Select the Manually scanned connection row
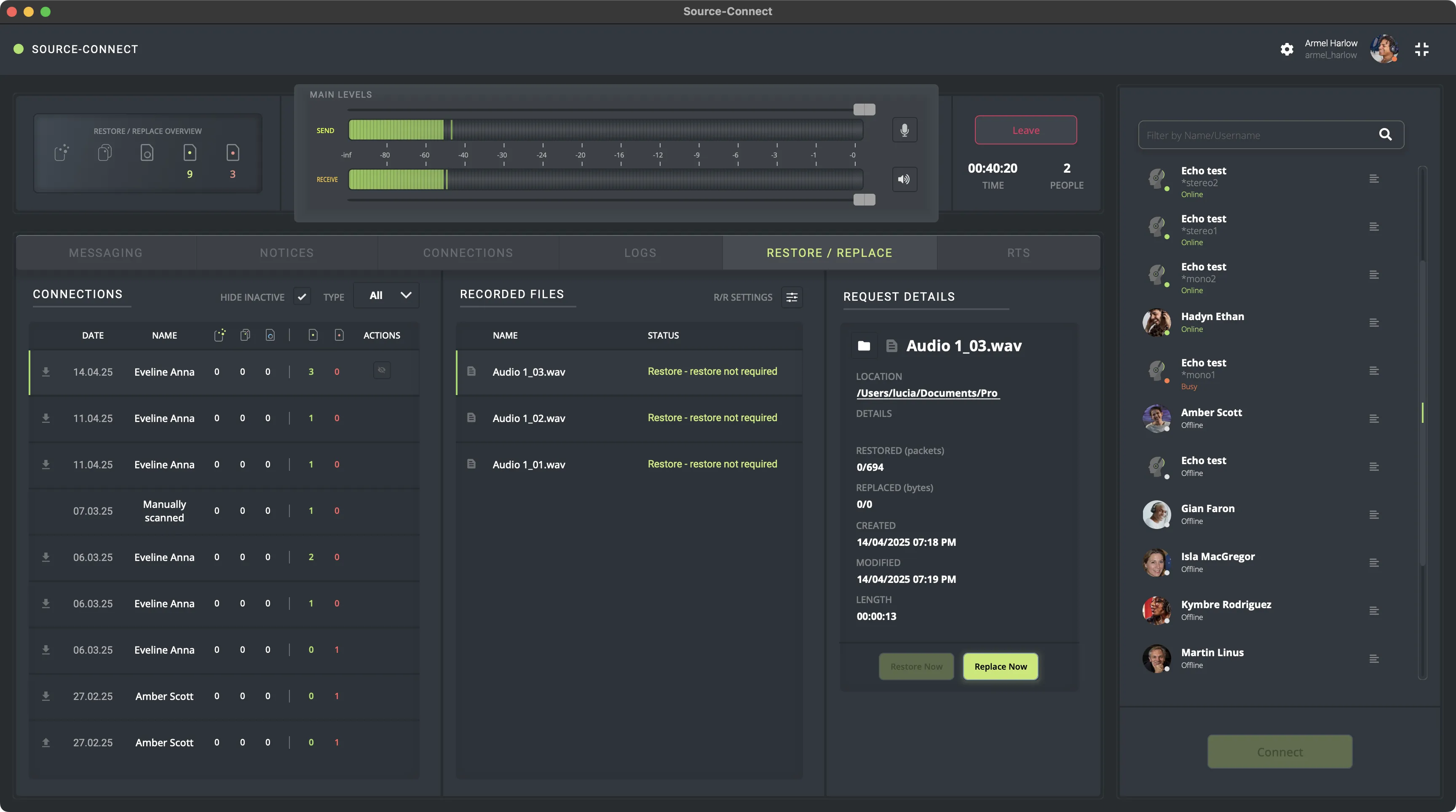This screenshot has width=1456, height=812. pyautogui.click(x=224, y=511)
